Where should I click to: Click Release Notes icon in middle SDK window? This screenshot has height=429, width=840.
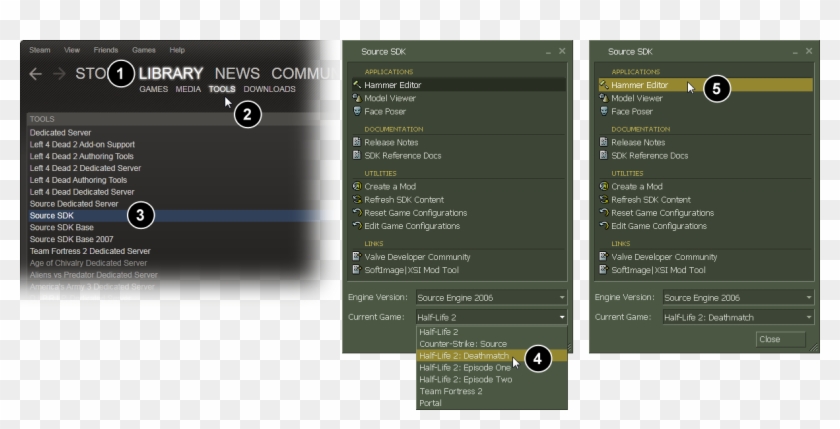click(x=357, y=142)
